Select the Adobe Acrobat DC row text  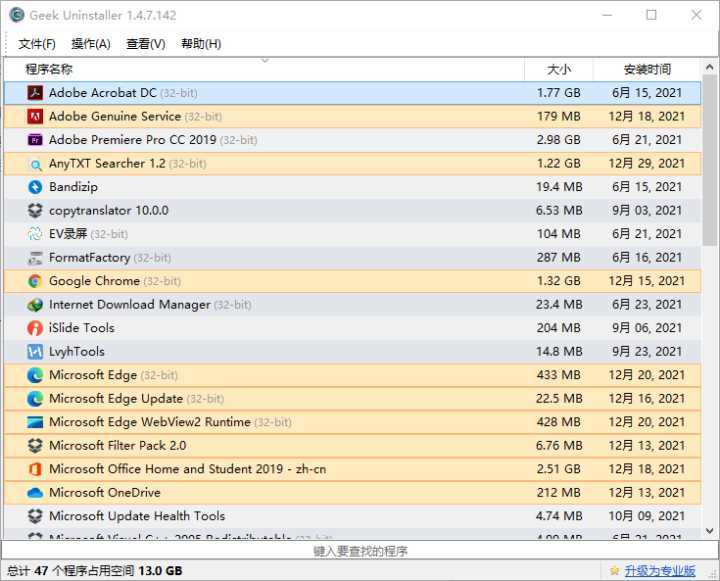[x=123, y=93]
